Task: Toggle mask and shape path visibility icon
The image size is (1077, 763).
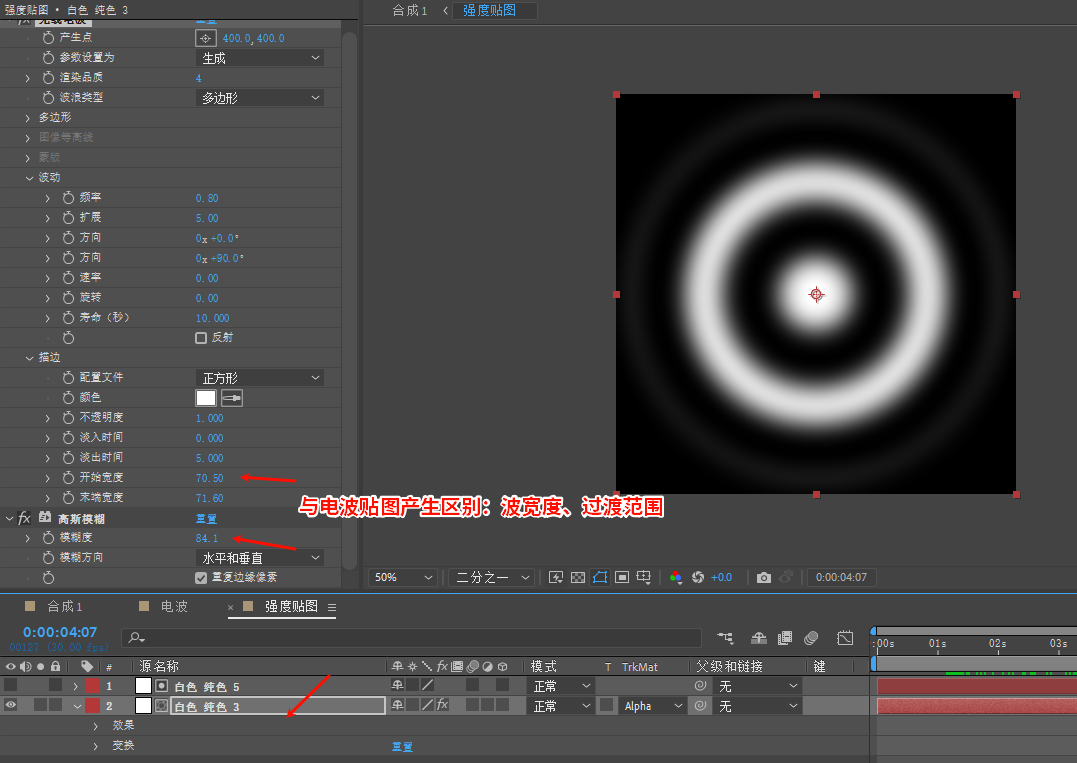Action: click(x=600, y=578)
